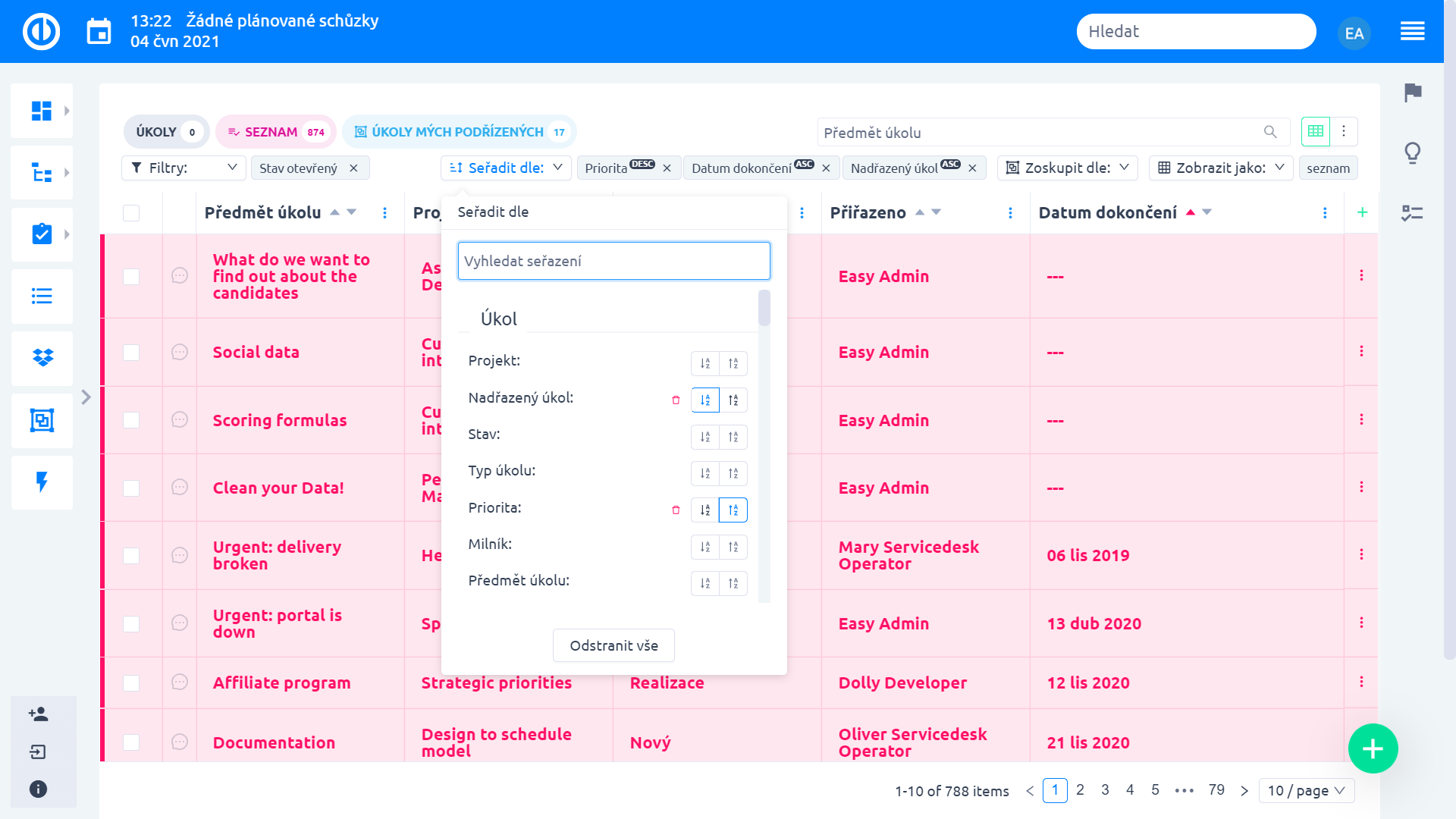This screenshot has width=1456, height=819.
Task: Open the hamburger menu in top bar
Action: click(x=1412, y=32)
